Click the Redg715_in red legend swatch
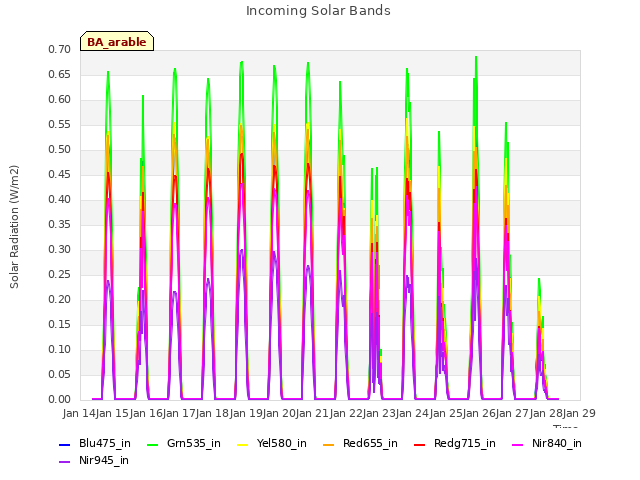640x480 pixels. (420, 444)
